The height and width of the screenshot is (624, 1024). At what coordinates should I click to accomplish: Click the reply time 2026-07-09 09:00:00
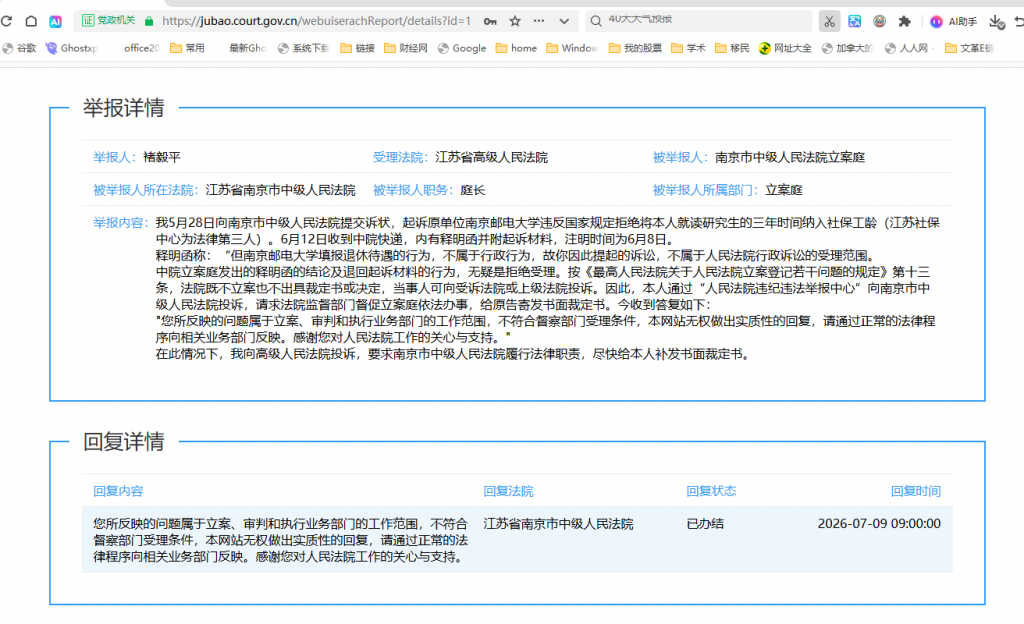879,524
